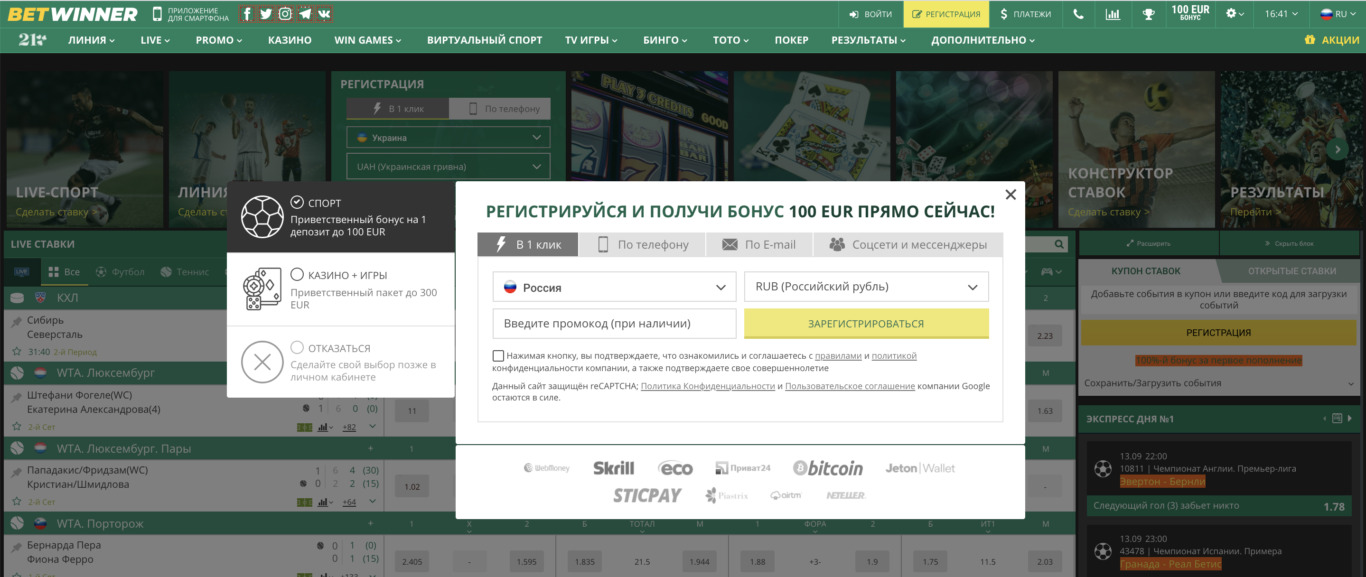Open the 16:41 time zone dropdown
Image resolution: width=1366 pixels, height=577 pixels.
[1282, 14]
